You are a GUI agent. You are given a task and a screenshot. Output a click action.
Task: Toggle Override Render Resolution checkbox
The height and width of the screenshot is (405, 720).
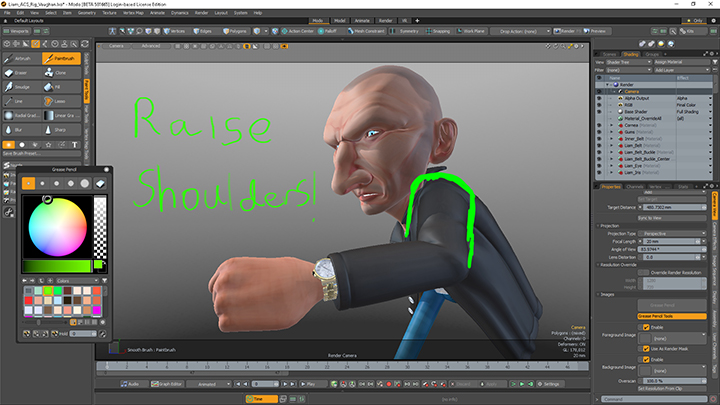pyautogui.click(x=642, y=272)
